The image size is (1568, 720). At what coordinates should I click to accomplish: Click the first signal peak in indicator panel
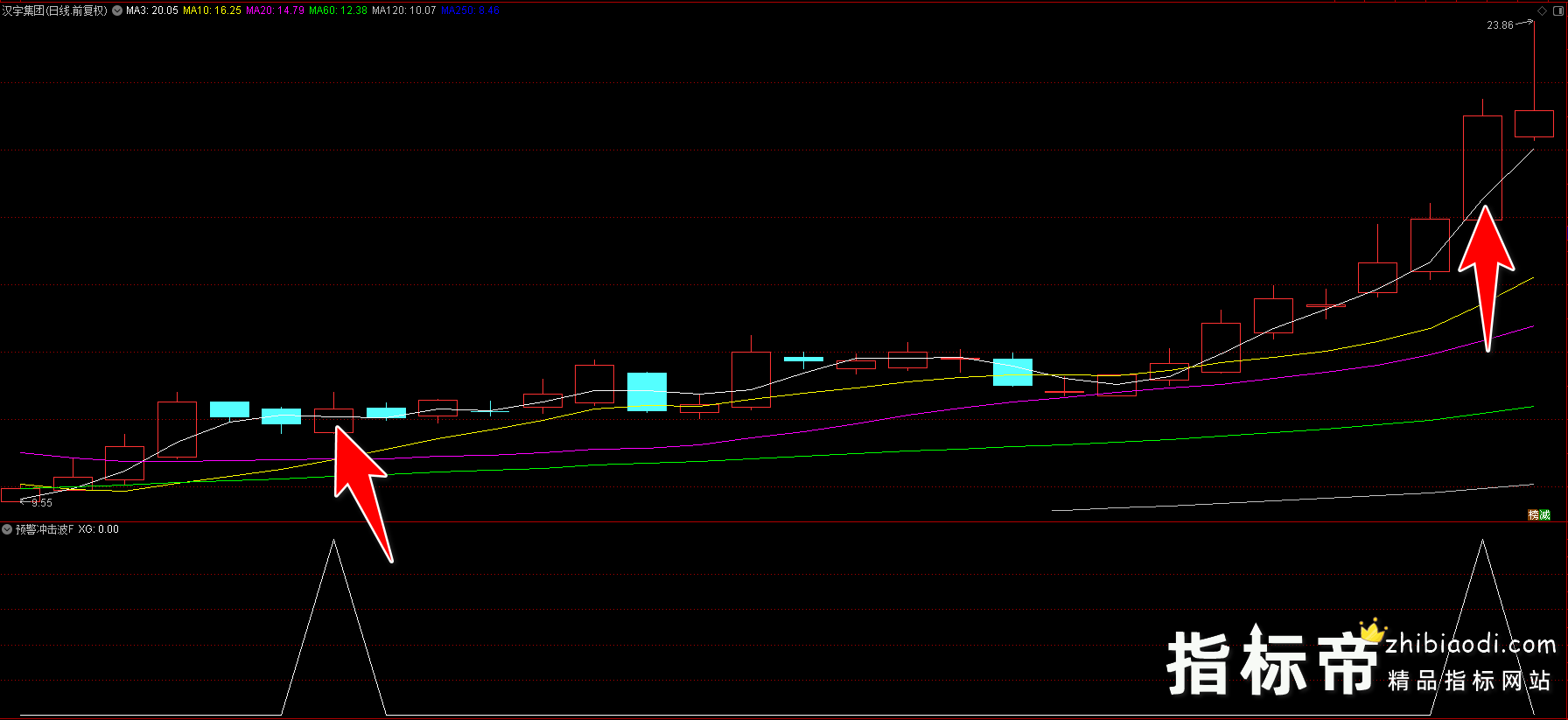coord(333,544)
